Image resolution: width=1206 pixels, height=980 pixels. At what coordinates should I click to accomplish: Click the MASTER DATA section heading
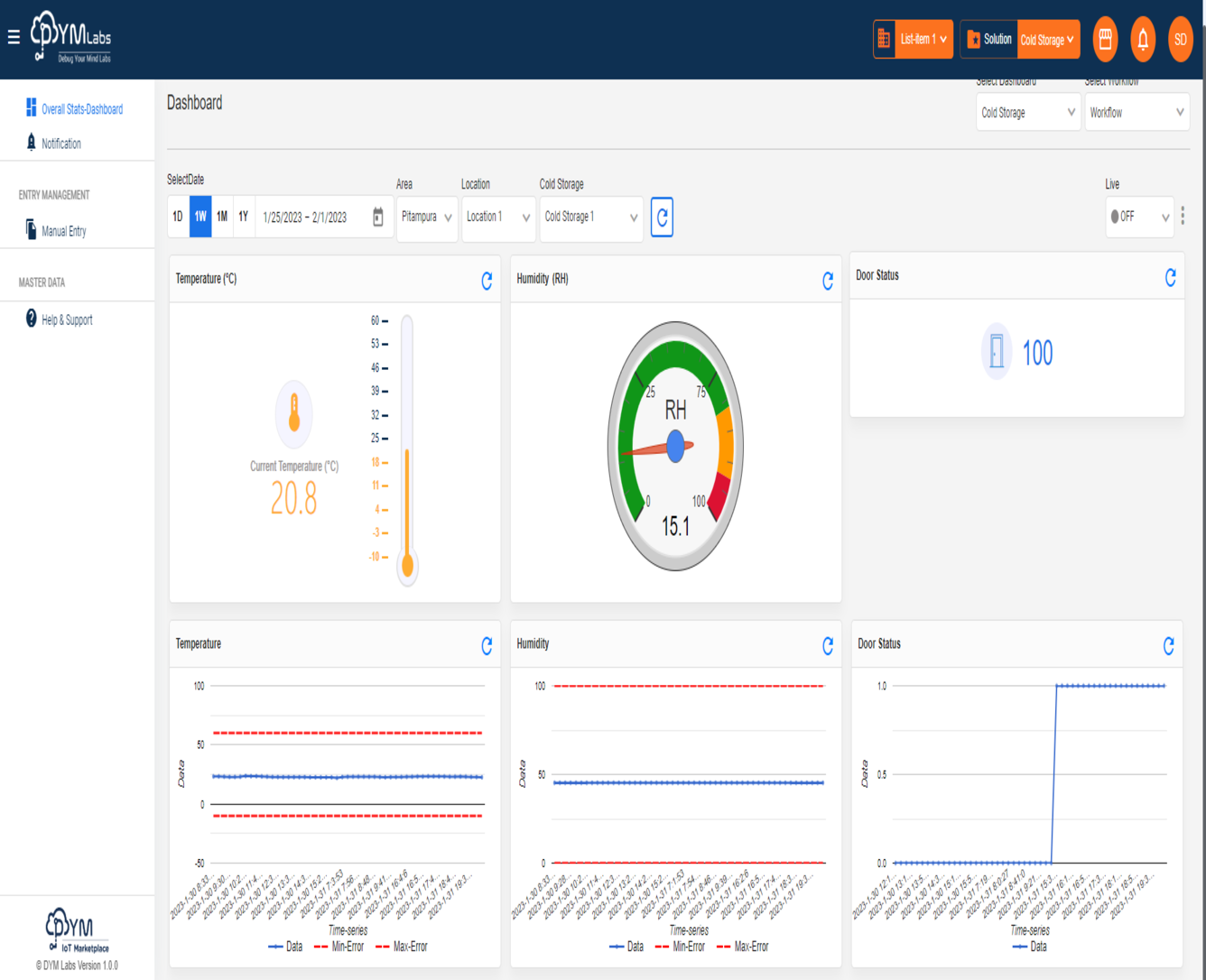coord(42,282)
